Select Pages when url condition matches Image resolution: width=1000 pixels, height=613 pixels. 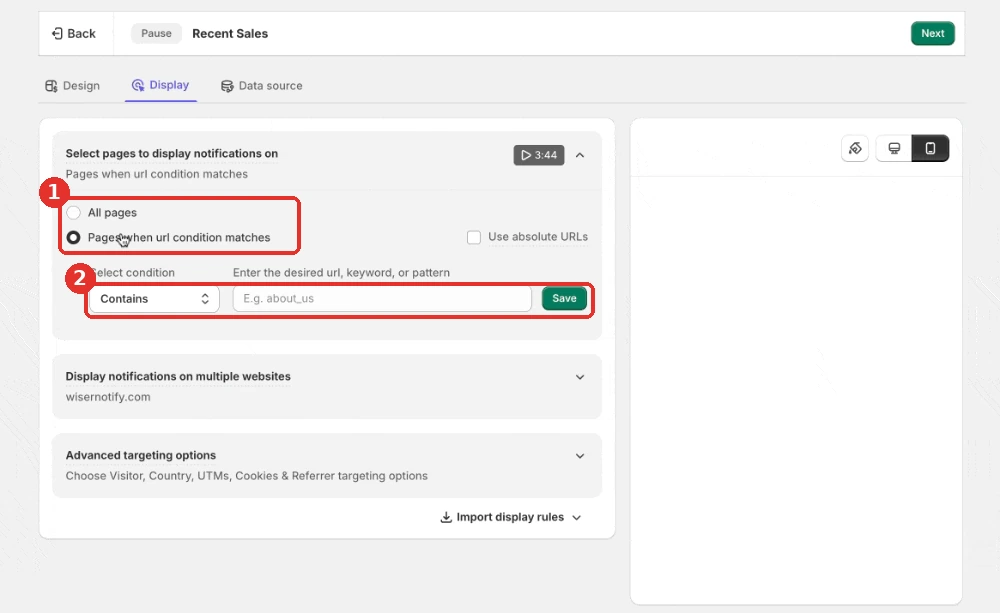[74, 237]
